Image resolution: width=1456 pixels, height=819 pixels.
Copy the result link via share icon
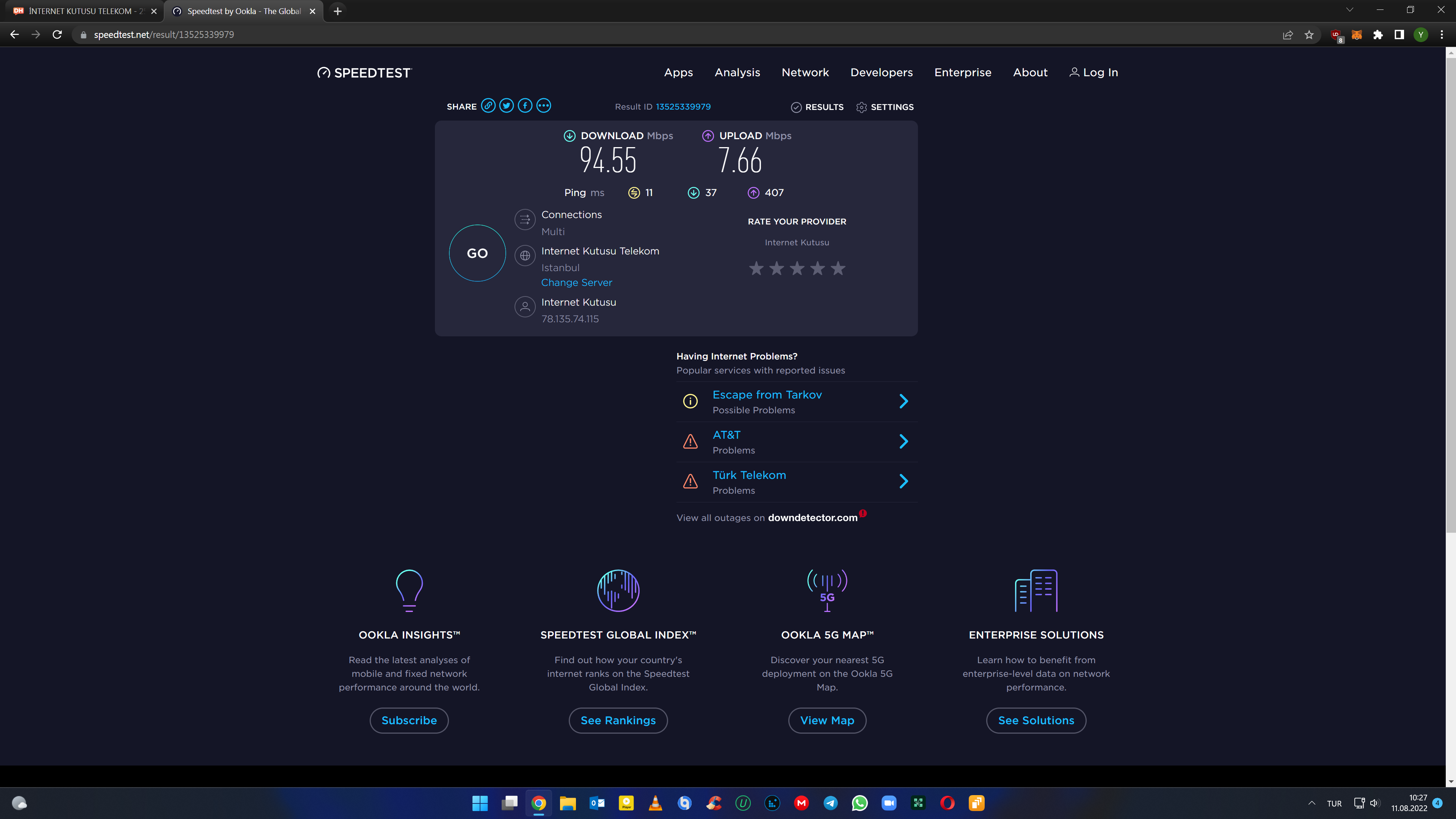(488, 106)
